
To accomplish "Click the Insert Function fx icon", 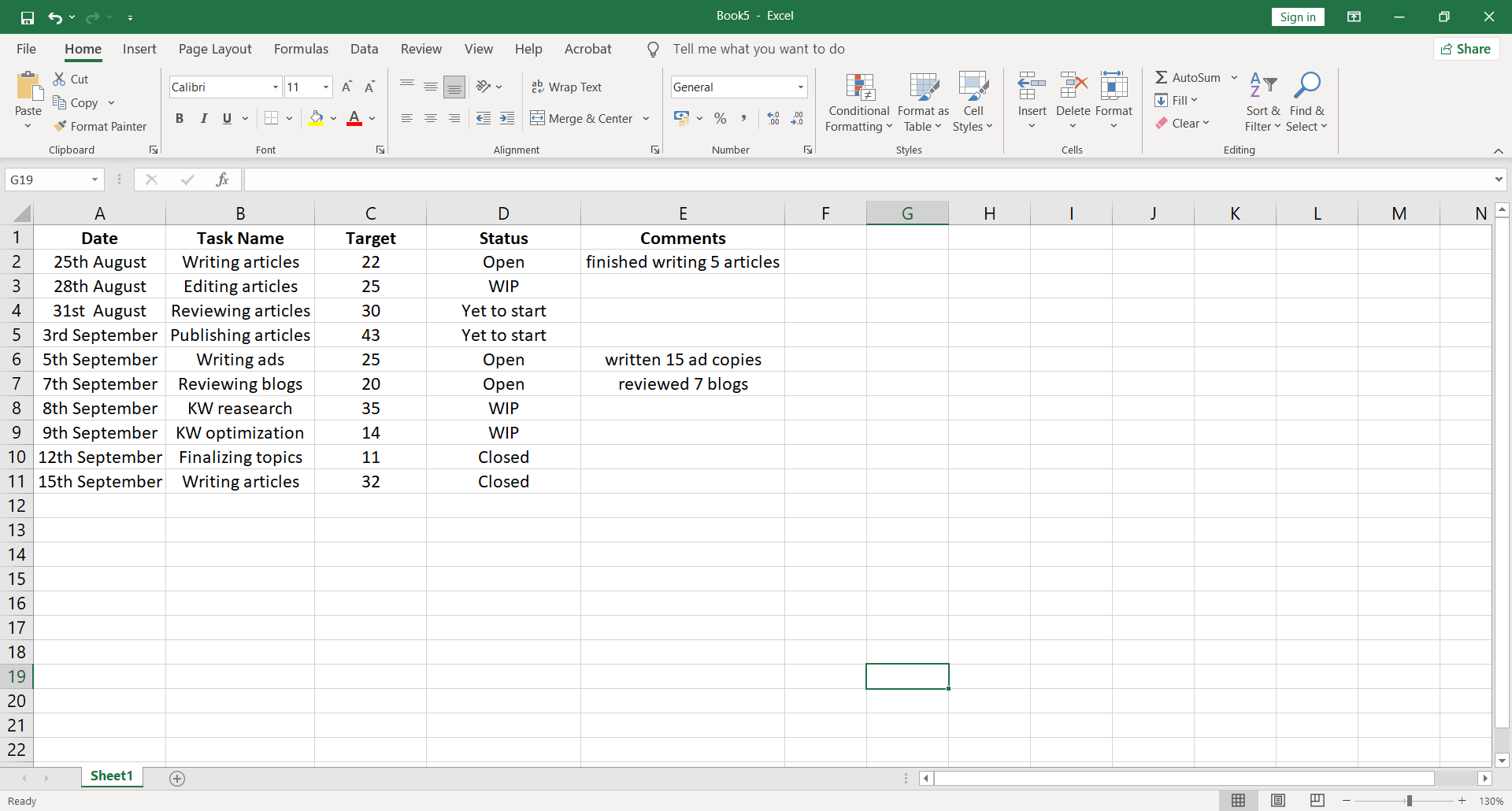I will [222, 180].
